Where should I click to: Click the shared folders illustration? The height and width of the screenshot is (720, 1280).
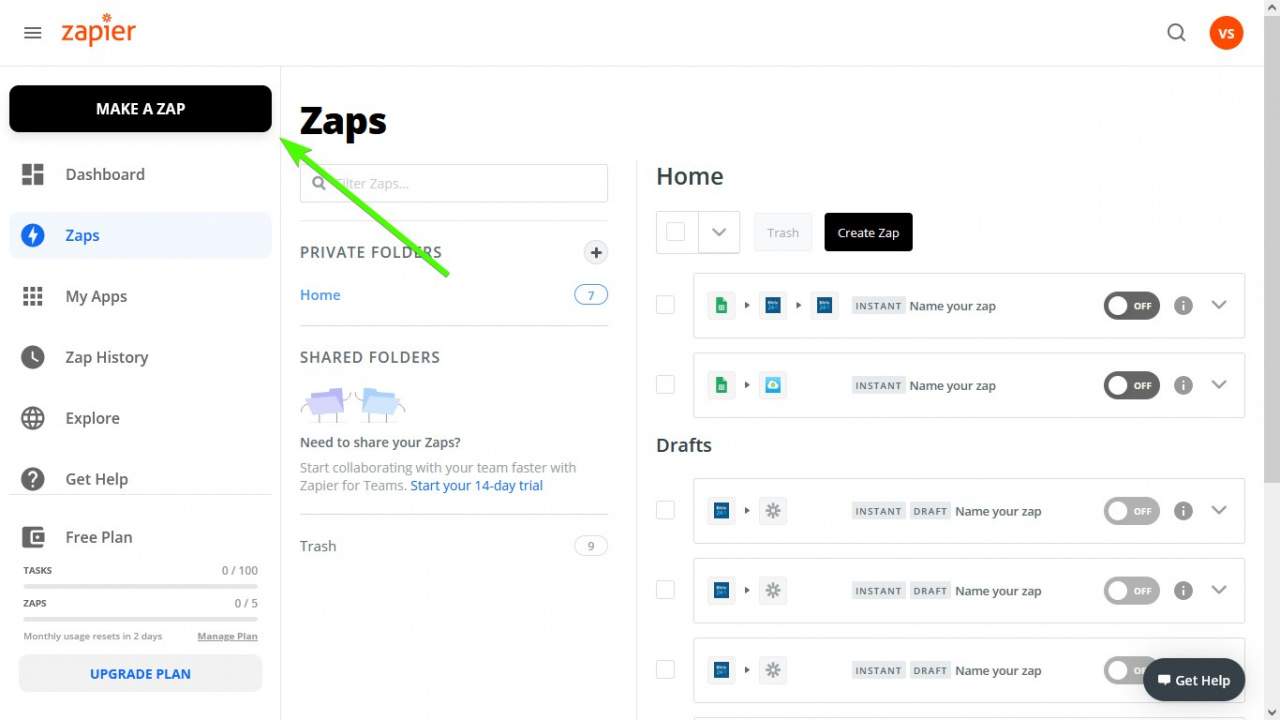pyautogui.click(x=352, y=404)
